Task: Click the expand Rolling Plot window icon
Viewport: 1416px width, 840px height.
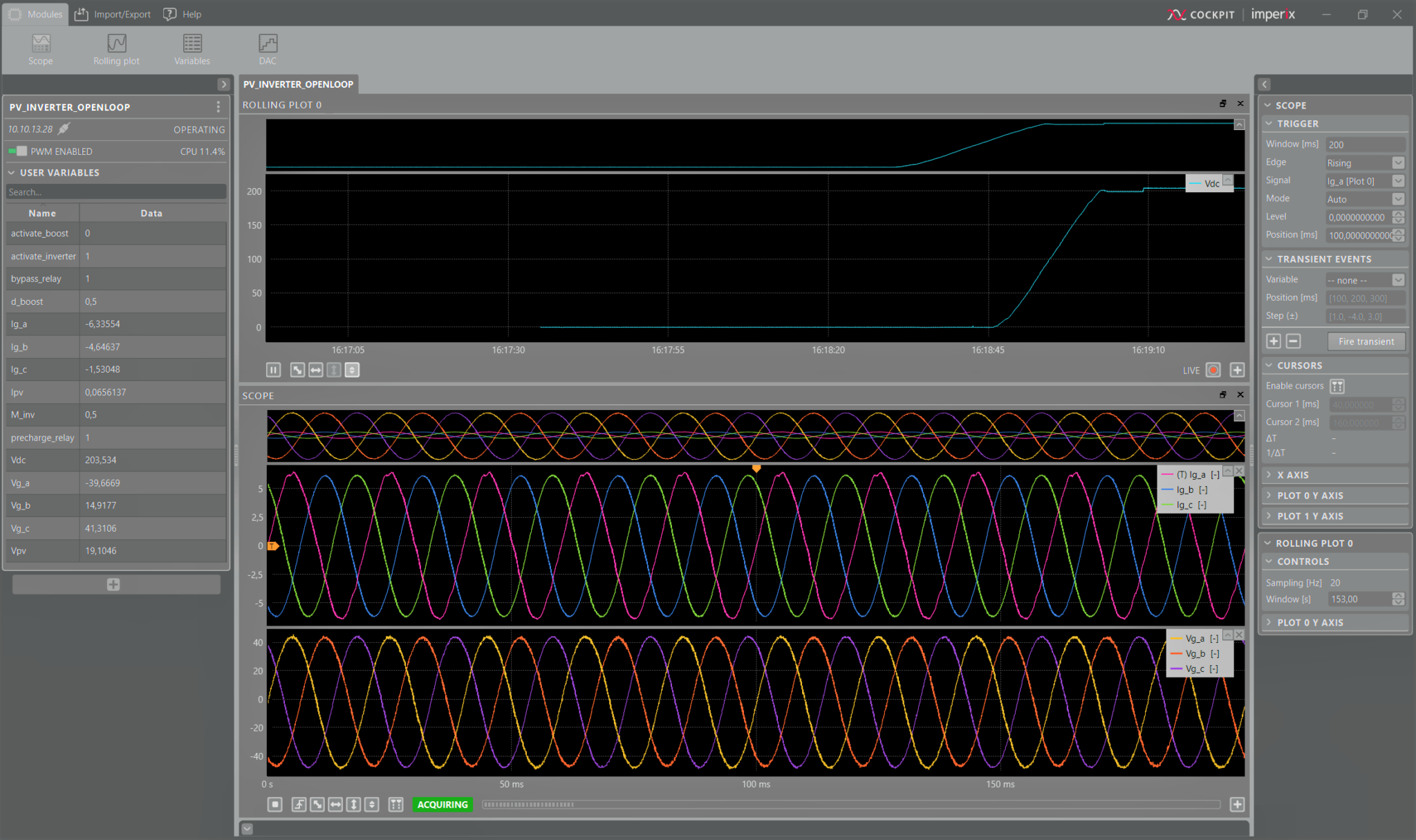Action: pyautogui.click(x=1222, y=105)
